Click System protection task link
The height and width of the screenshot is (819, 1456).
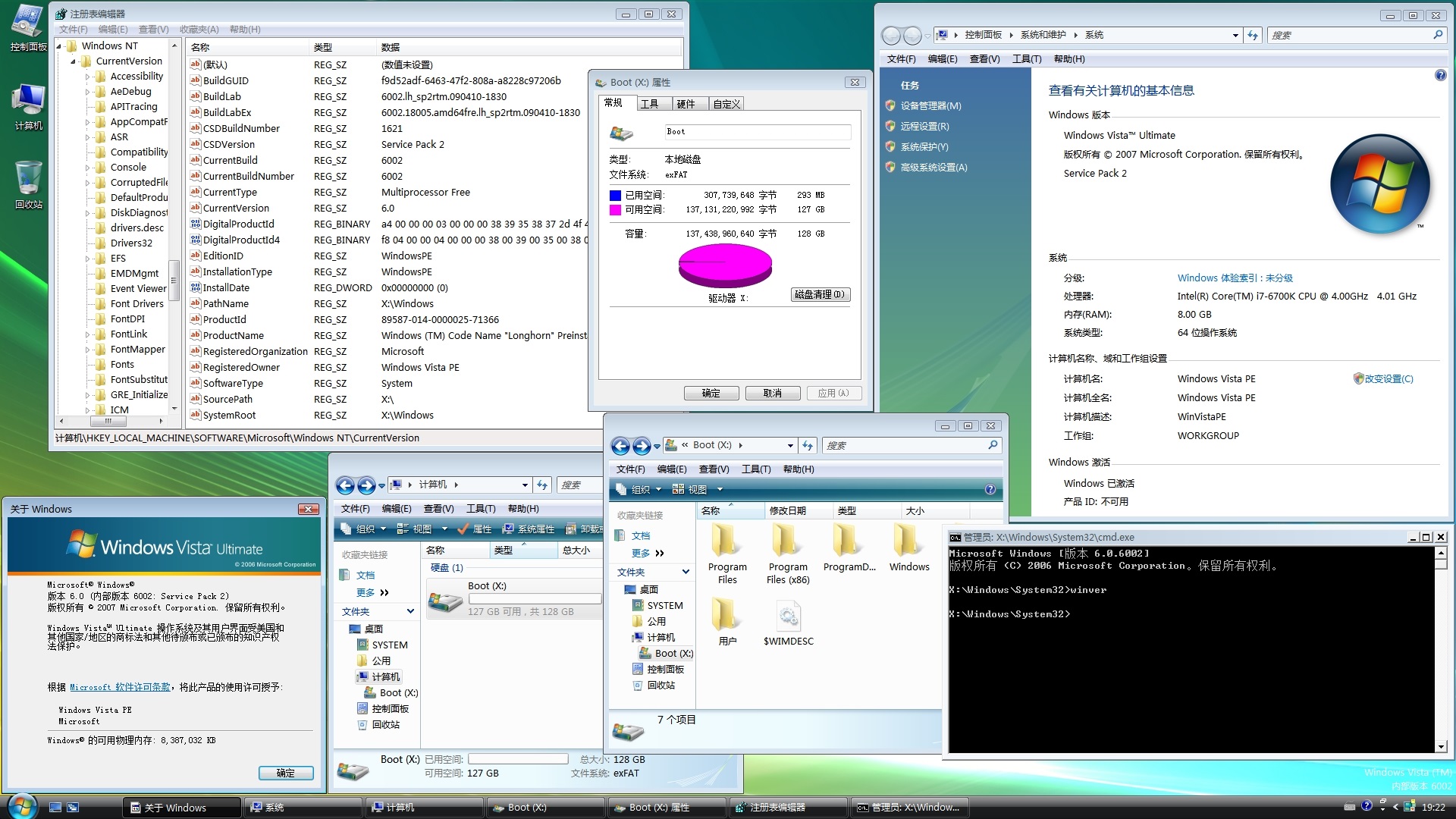[x=924, y=147]
